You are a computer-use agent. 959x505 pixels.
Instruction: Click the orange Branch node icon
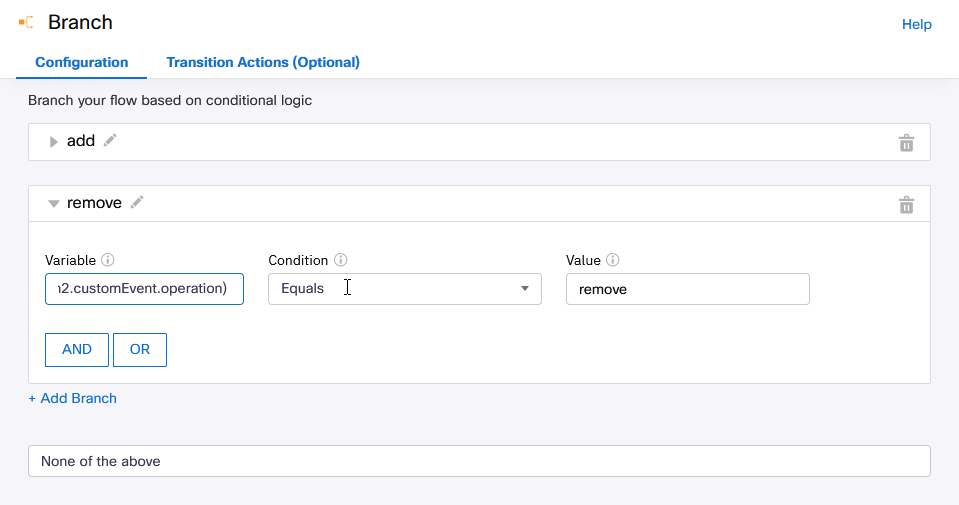[26, 22]
